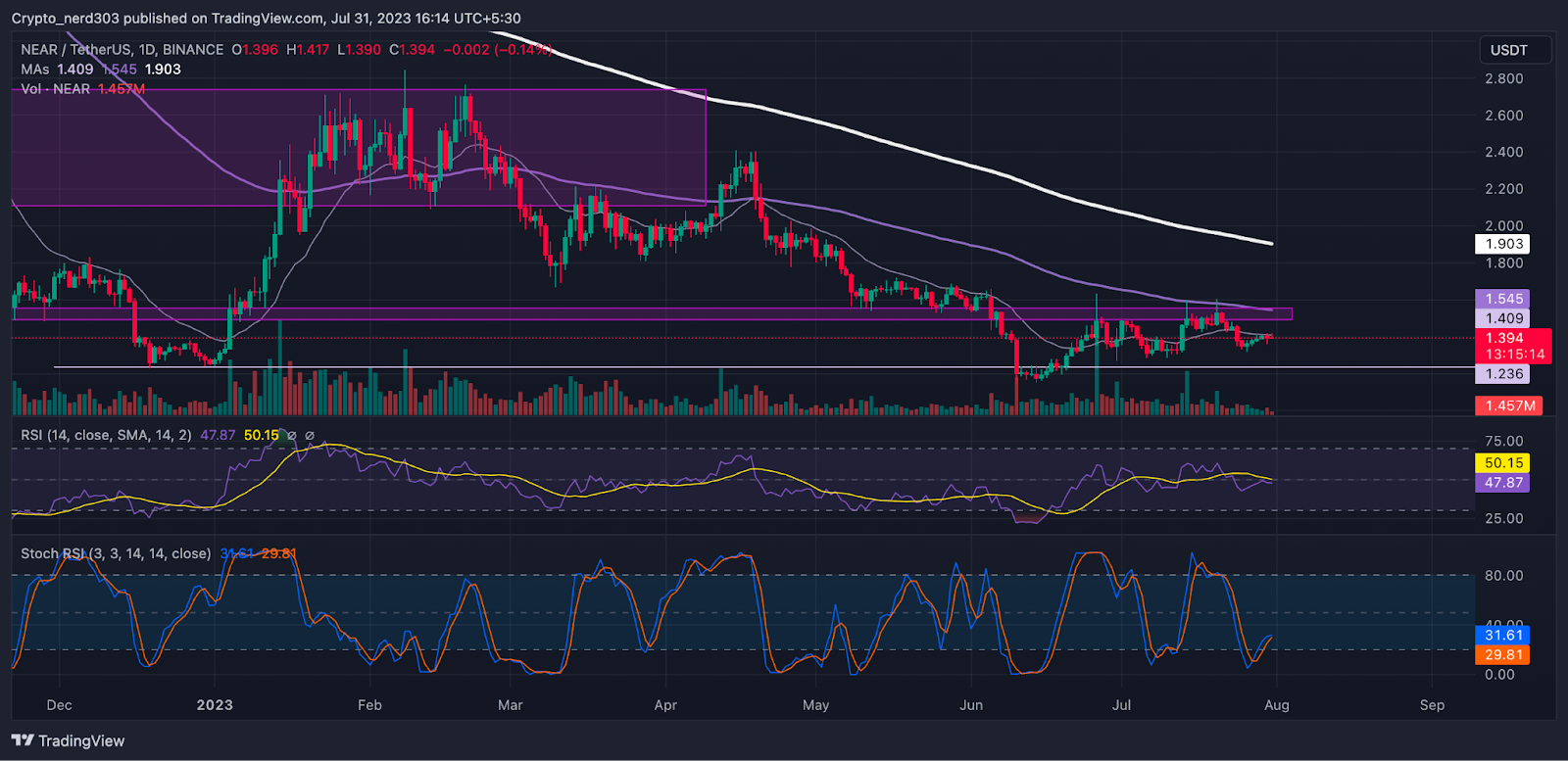Click the purple 1.545 price tag on axis
This screenshot has width=1568, height=761.
point(1503,299)
